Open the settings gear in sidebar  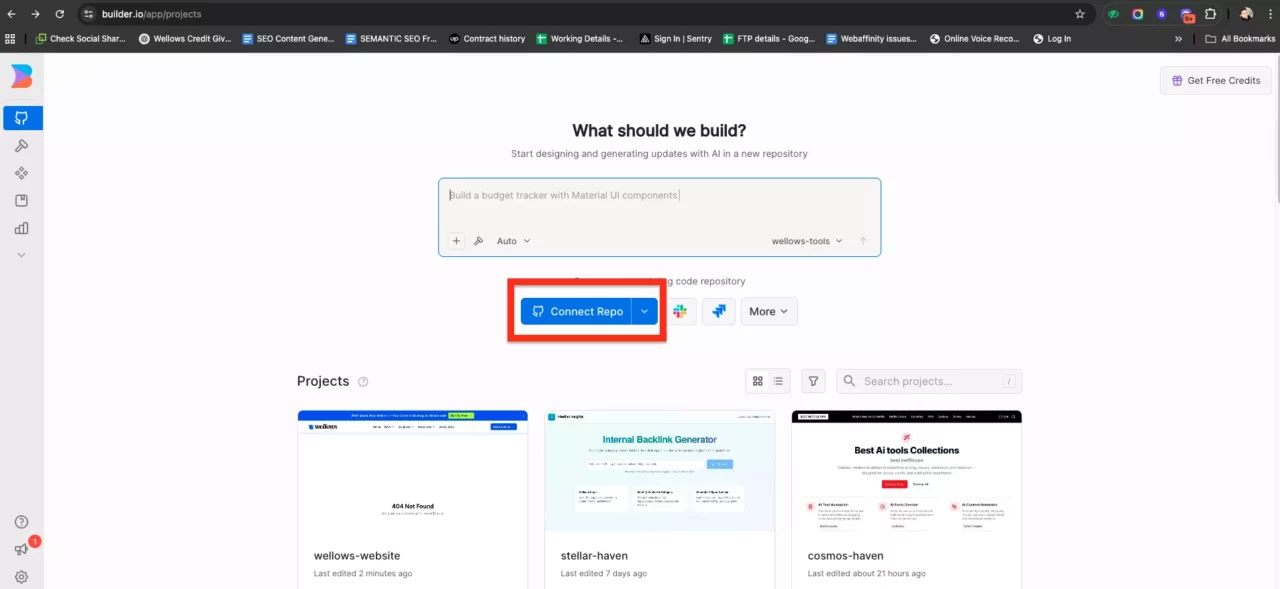click(21, 577)
